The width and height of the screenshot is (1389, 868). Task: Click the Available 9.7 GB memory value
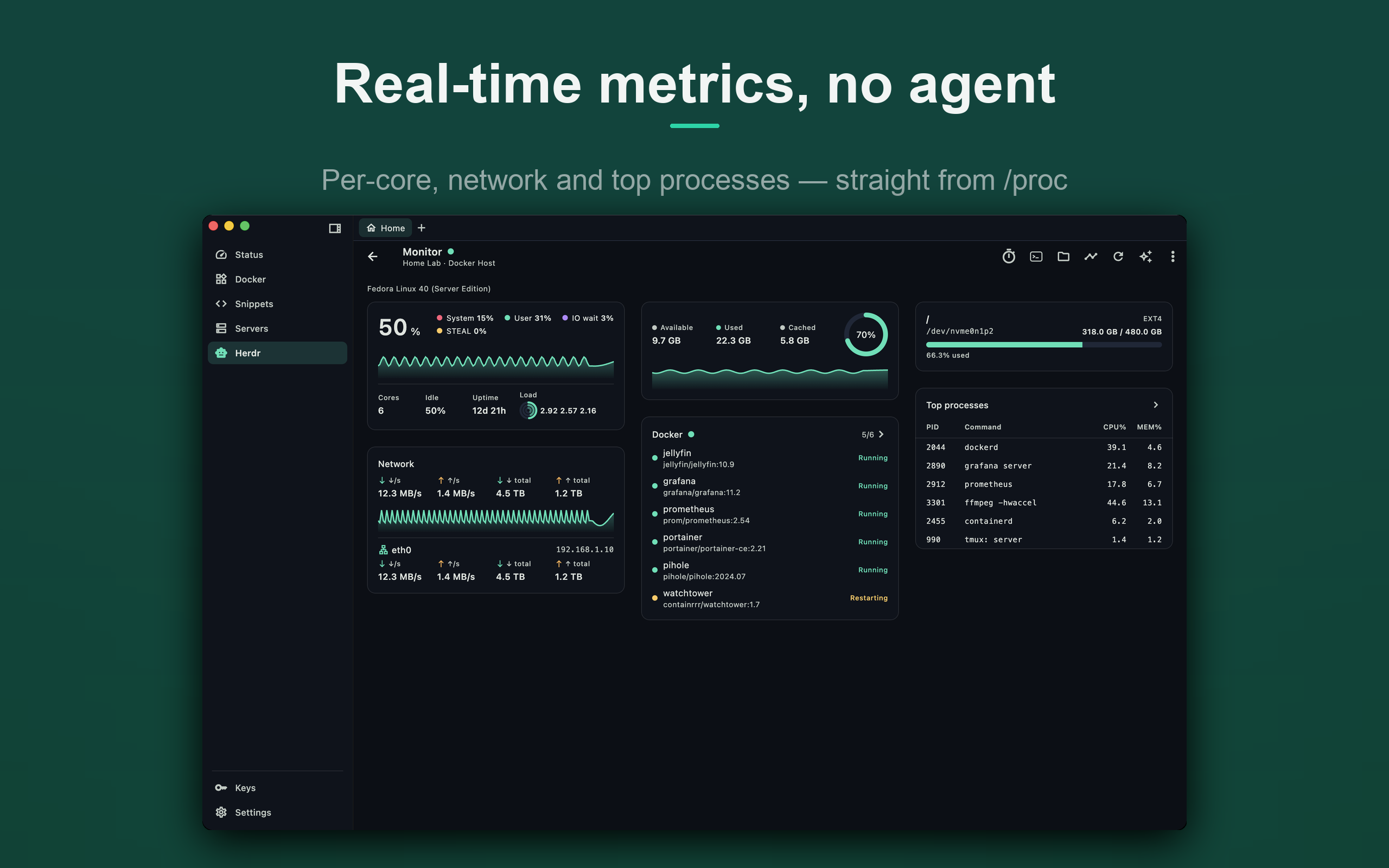tap(666, 341)
